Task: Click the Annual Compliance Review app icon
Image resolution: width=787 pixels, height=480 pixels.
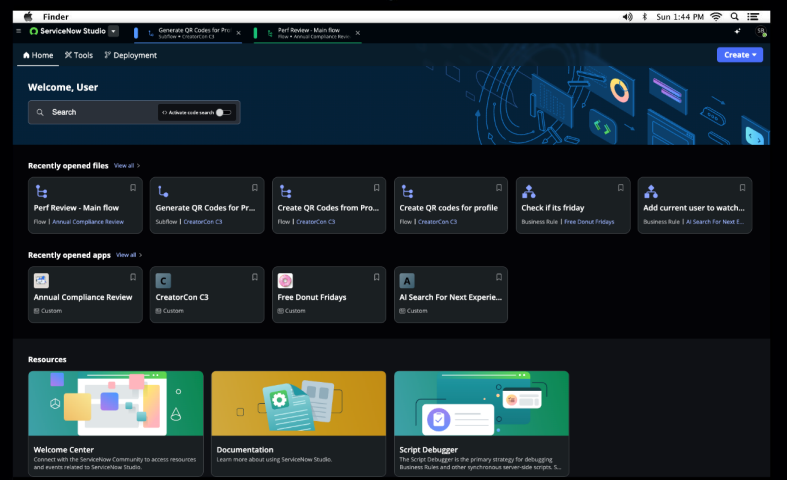Action: pyautogui.click(x=41, y=281)
